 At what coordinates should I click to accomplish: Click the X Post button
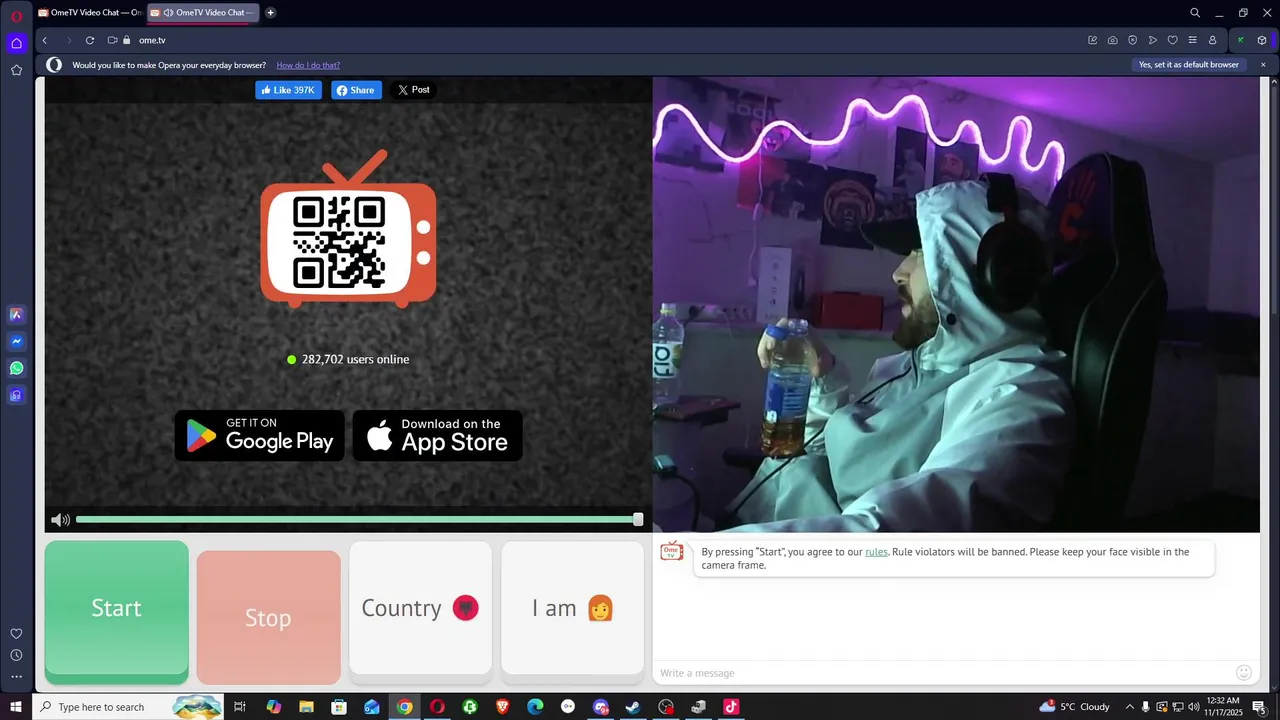(x=413, y=90)
